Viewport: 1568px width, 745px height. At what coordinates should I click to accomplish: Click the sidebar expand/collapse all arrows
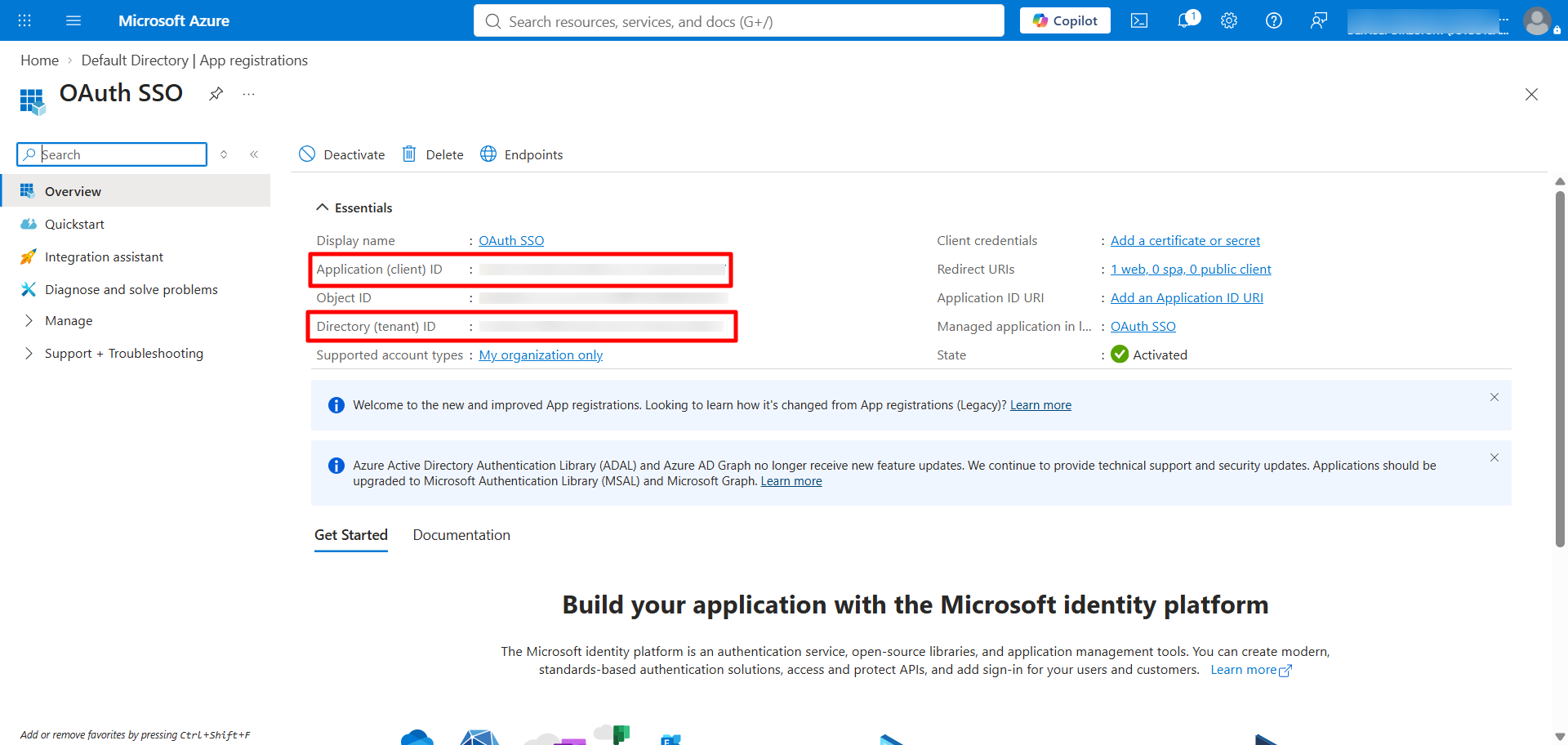224,154
